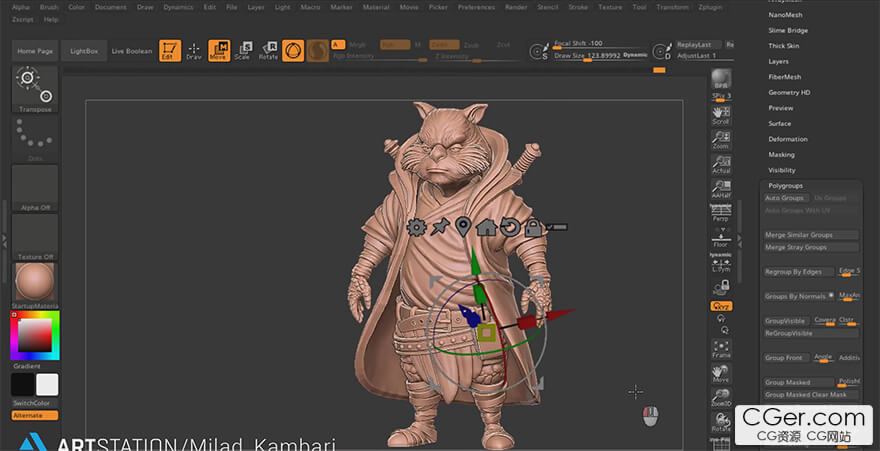Select the Move gizmo icon
The height and width of the screenshot is (451, 880).
[x=219, y=50]
